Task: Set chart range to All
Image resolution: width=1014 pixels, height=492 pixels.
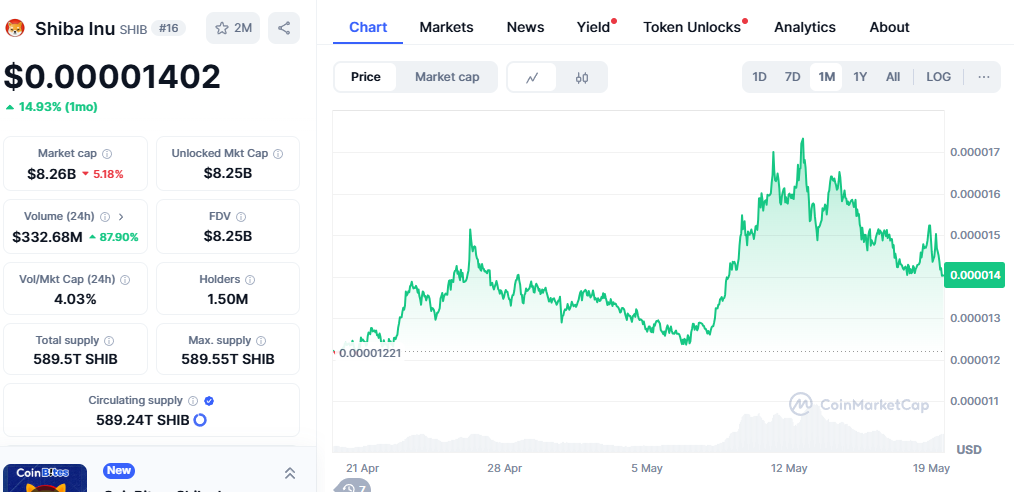Action: click(893, 77)
